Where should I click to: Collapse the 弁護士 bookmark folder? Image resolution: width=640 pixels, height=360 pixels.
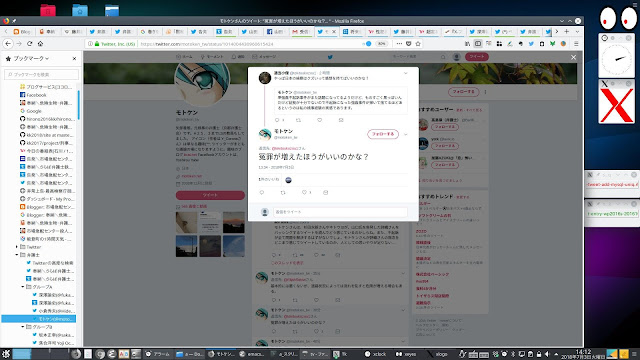[17, 255]
